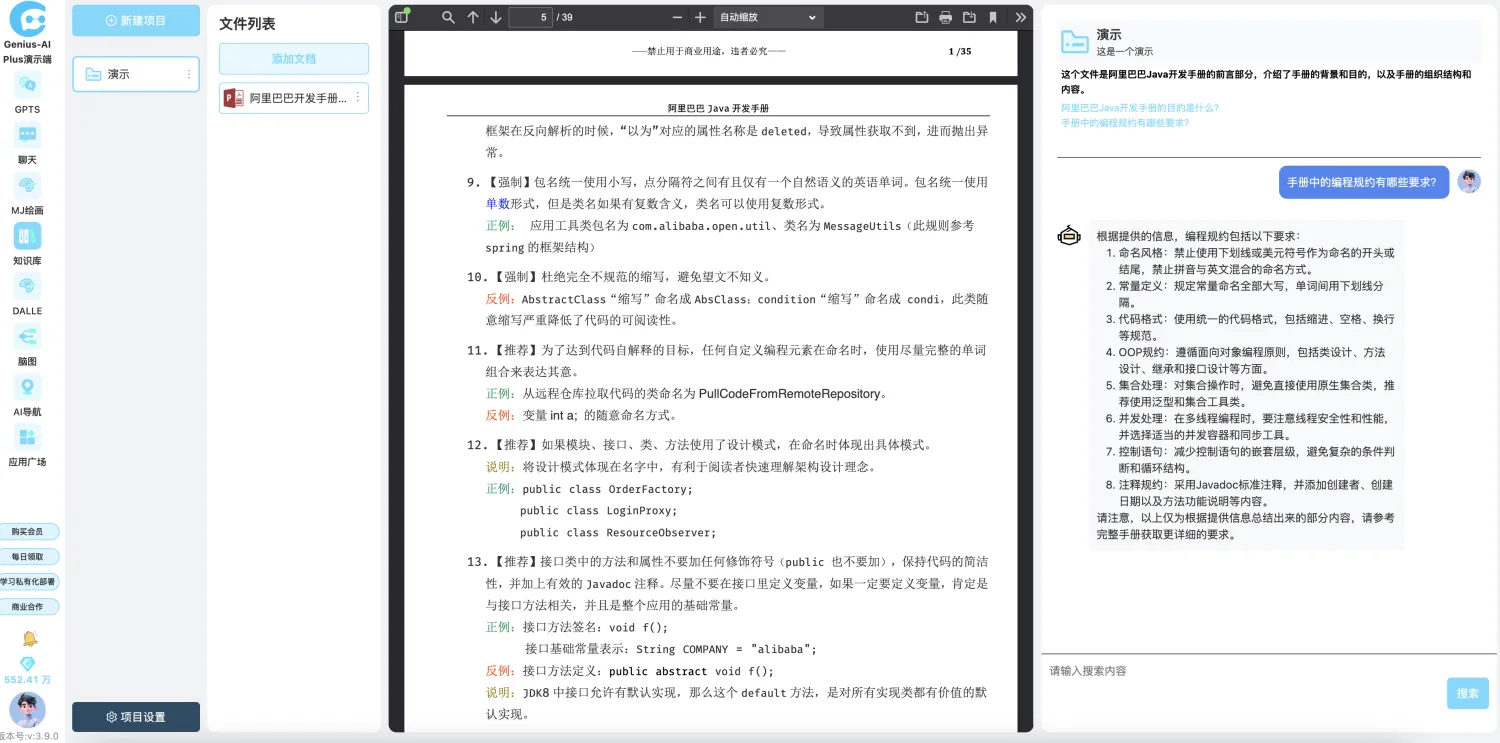Image resolution: width=1500 pixels, height=743 pixels.
Task: Open the GPTS sidebar icon
Action: tap(27, 85)
